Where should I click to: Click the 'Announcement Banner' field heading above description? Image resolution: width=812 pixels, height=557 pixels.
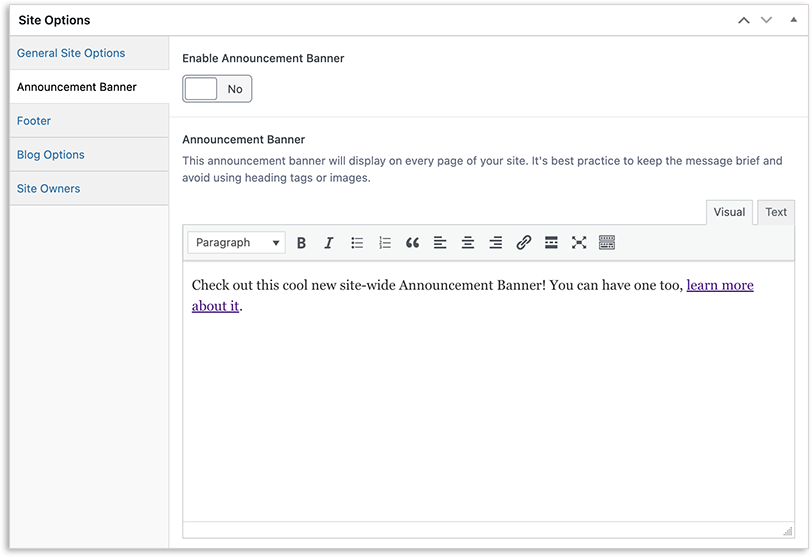point(243,140)
